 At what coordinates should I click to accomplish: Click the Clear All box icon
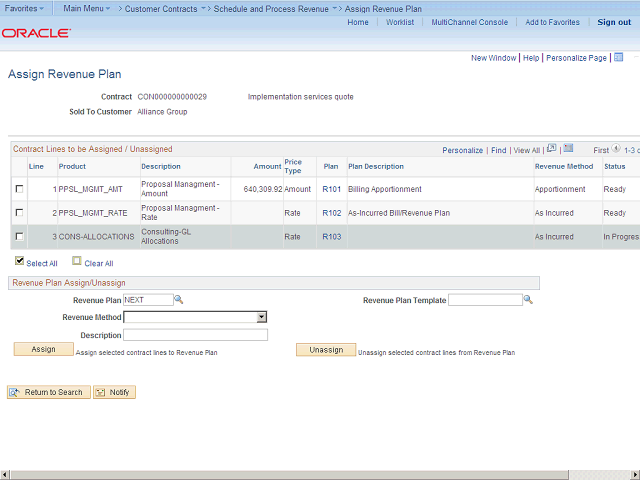click(77, 262)
